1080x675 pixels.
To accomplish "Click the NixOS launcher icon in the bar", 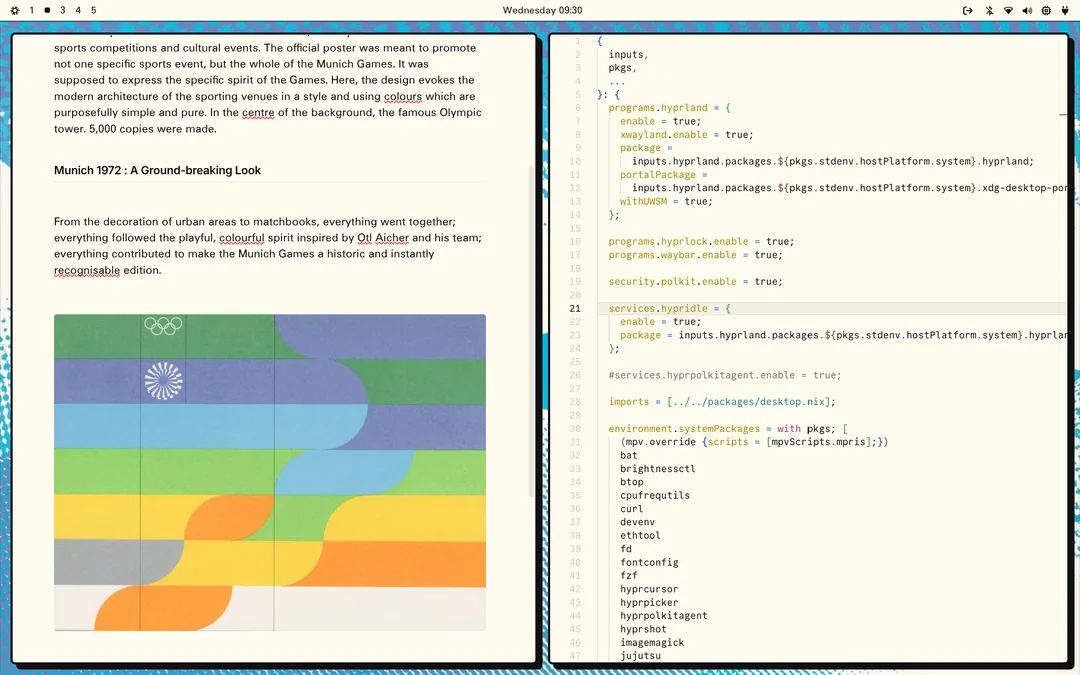I will [x=15, y=10].
